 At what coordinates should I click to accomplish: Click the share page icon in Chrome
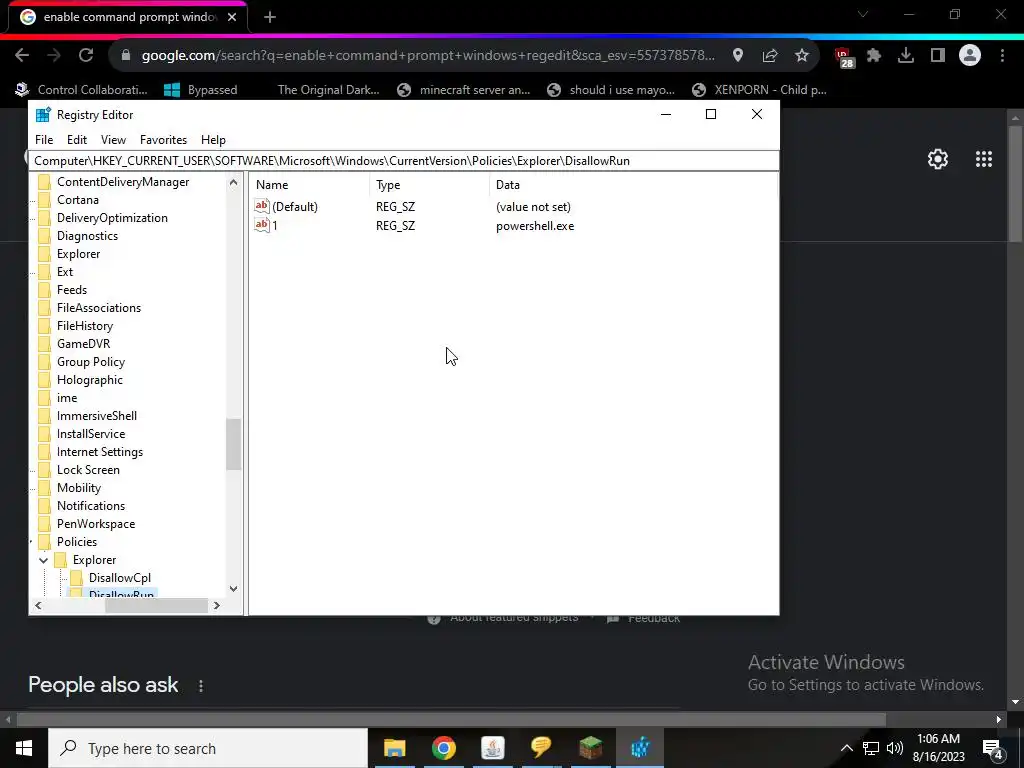point(770,56)
